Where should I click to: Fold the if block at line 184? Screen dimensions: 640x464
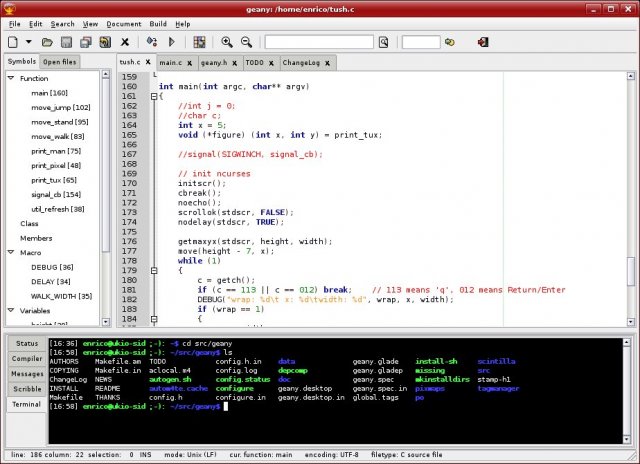[x=154, y=319]
